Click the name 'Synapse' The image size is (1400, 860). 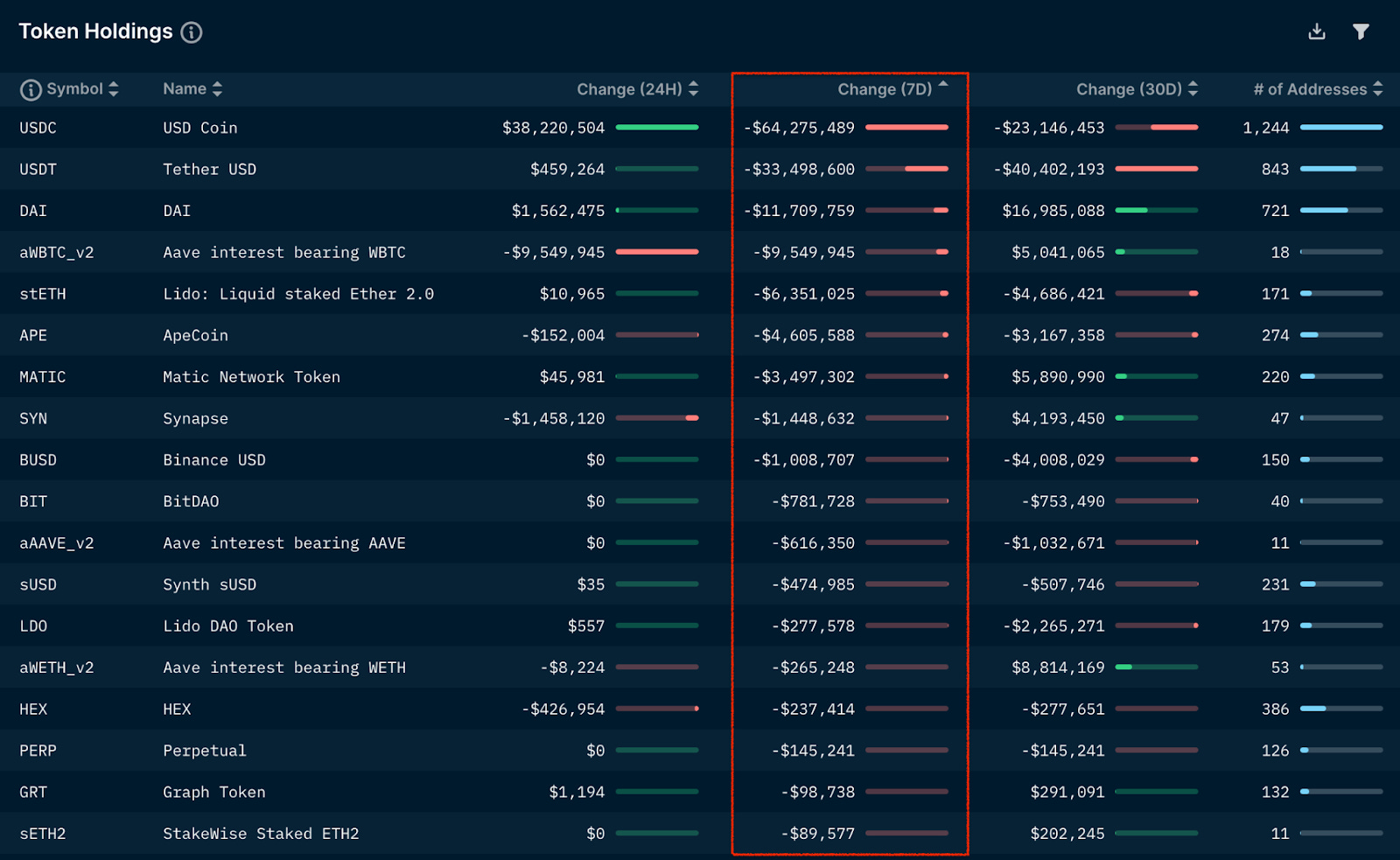[x=196, y=418]
